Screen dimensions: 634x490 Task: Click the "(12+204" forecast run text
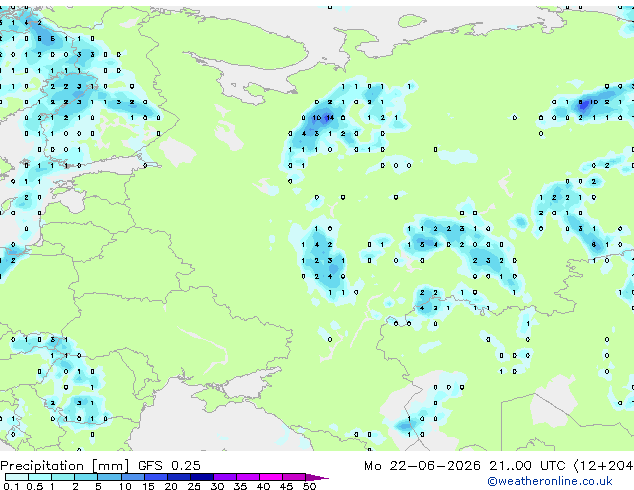603,465
